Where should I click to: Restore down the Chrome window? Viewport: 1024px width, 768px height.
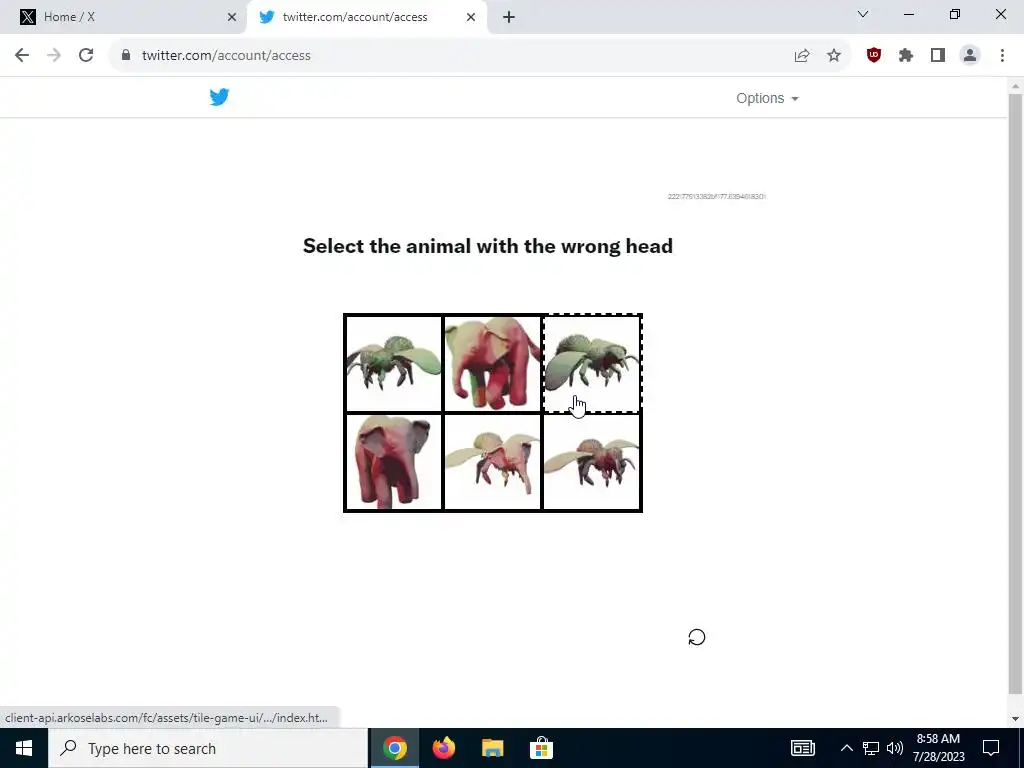(x=955, y=14)
